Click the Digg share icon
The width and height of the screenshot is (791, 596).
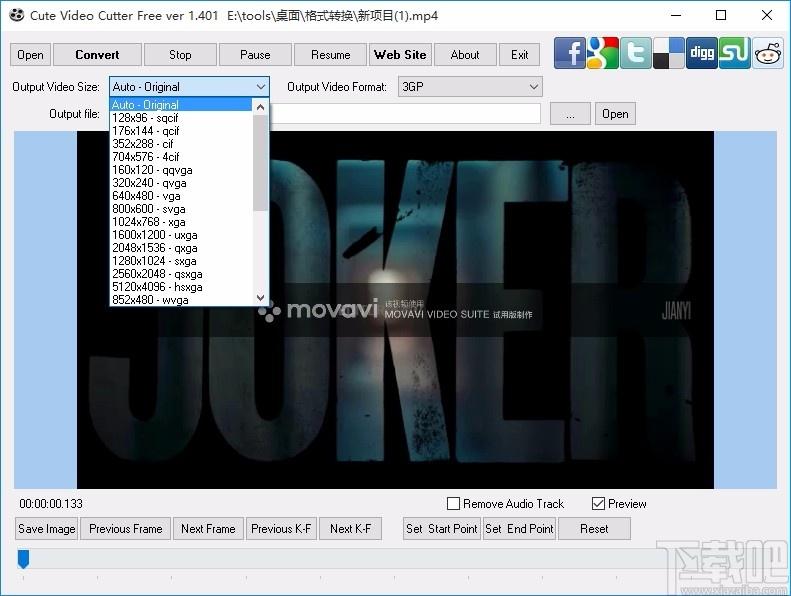[702, 53]
